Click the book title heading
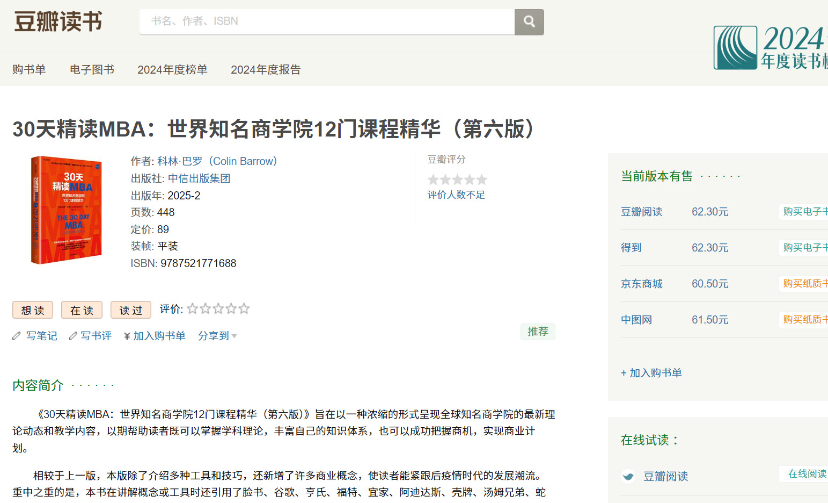 click(275, 129)
